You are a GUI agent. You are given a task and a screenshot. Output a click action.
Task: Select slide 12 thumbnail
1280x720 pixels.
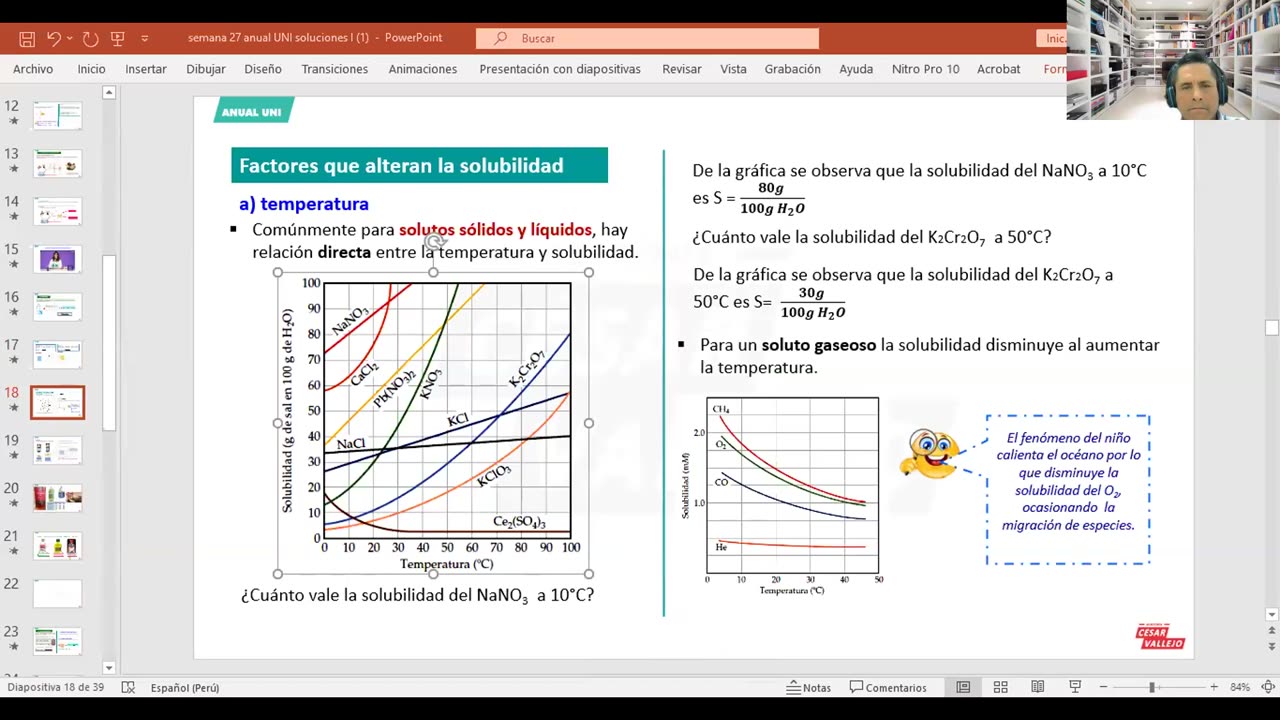coord(57,115)
